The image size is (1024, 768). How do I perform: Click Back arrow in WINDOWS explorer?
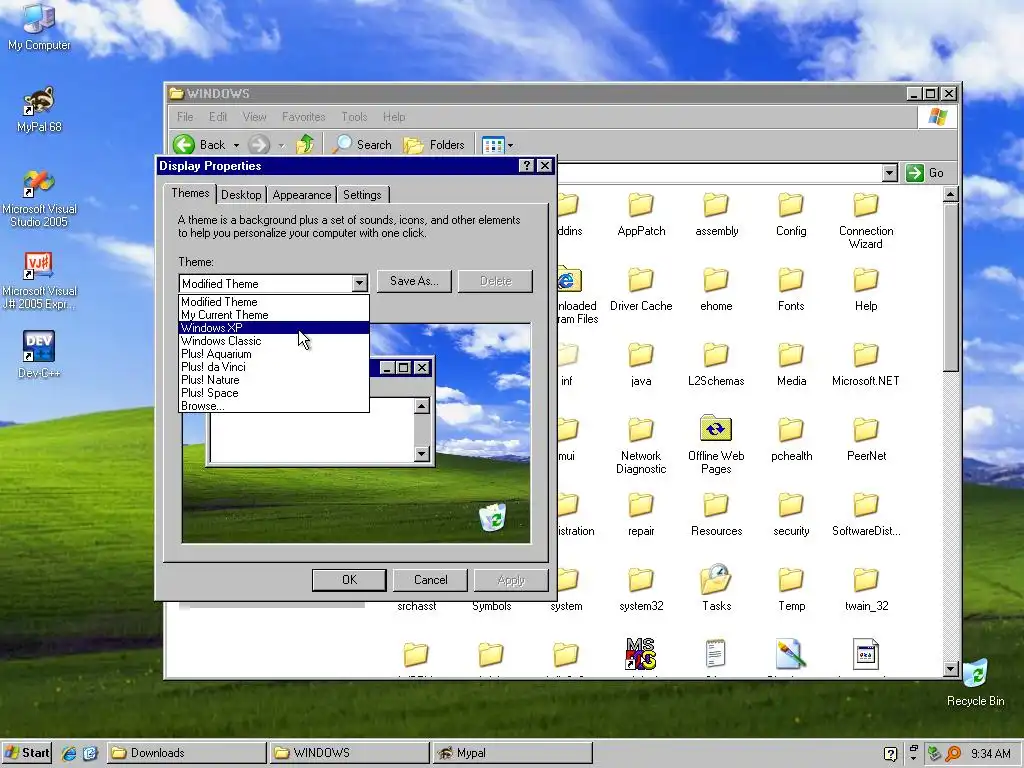coord(185,144)
